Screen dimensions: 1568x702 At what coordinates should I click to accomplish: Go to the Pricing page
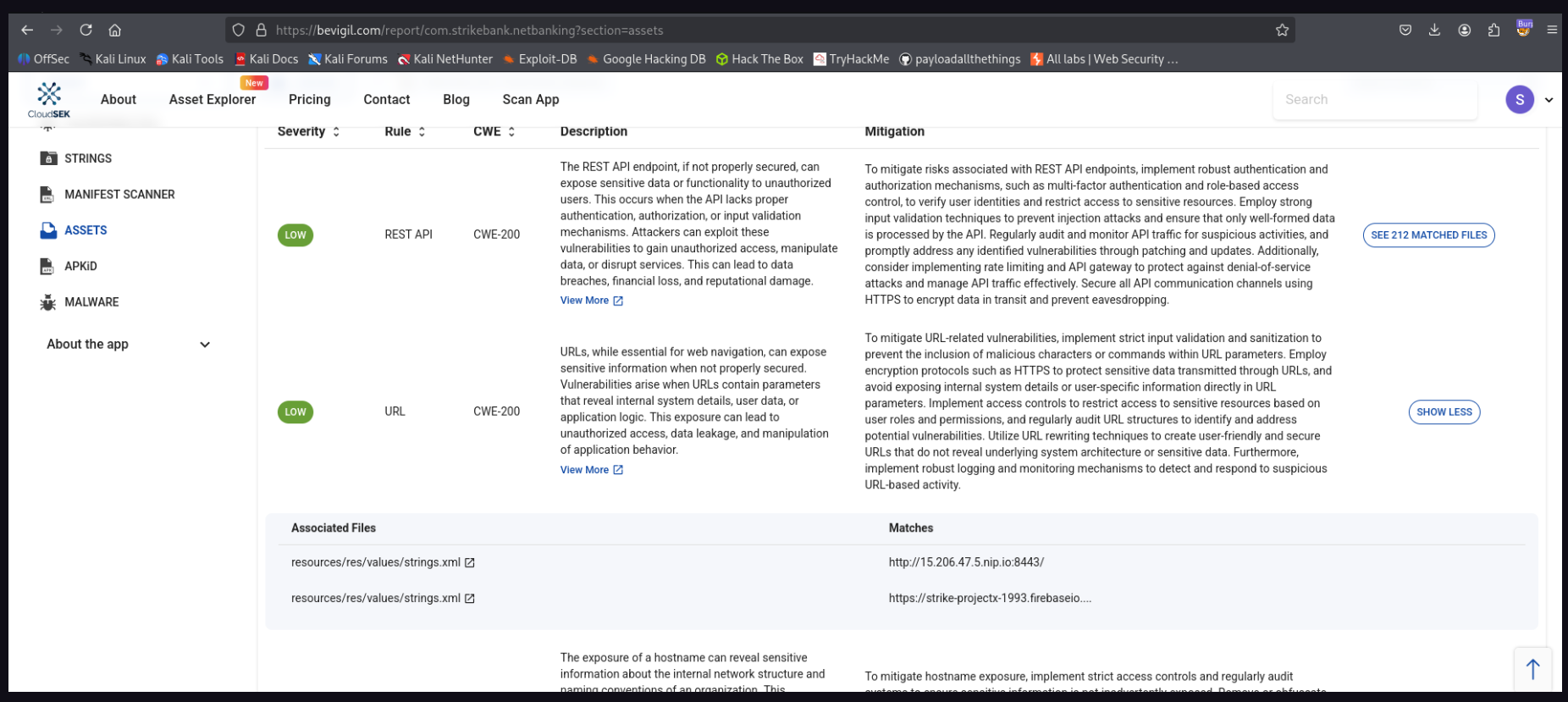(x=309, y=99)
